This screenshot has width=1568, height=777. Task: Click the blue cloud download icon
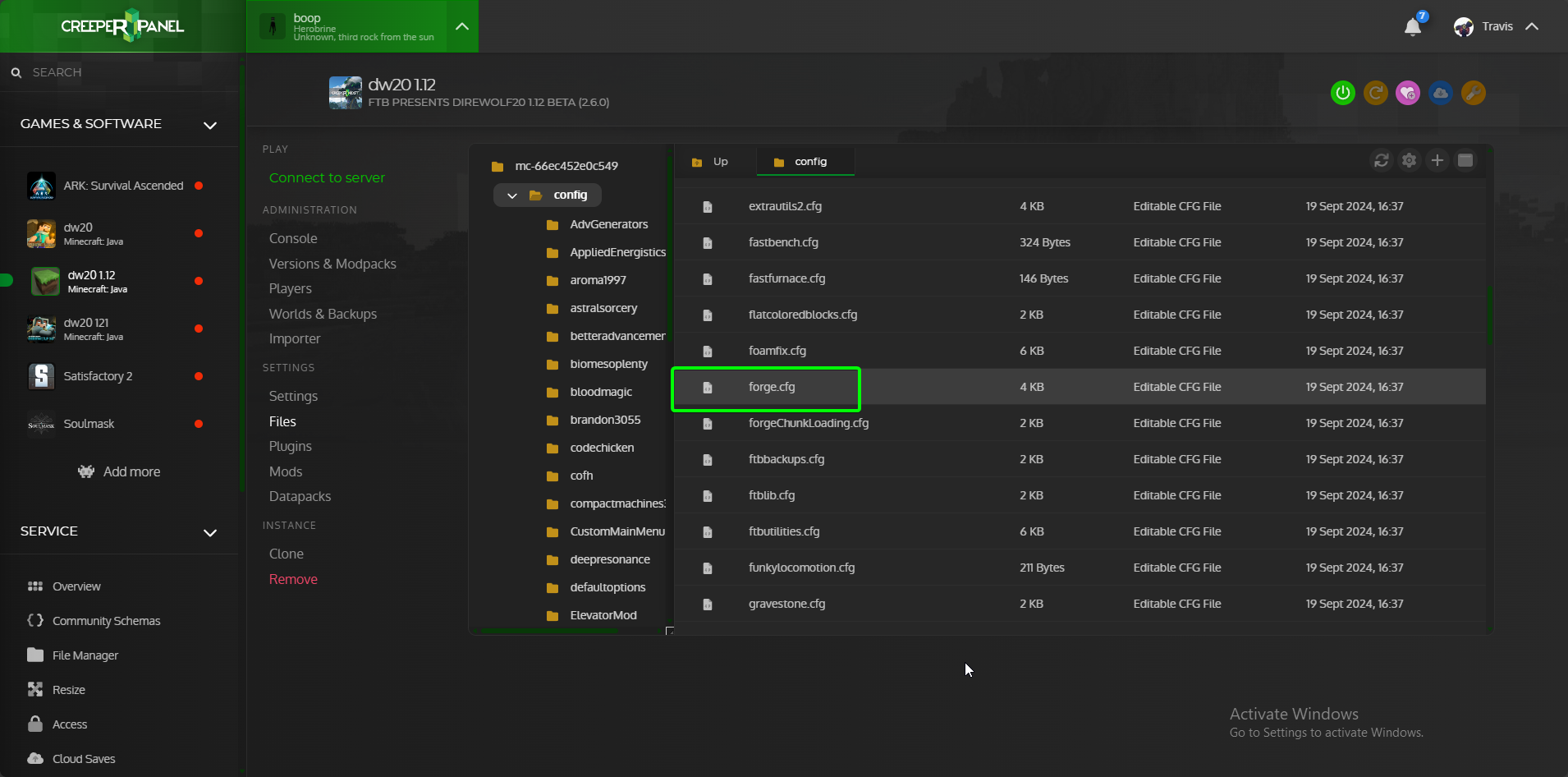click(1441, 93)
